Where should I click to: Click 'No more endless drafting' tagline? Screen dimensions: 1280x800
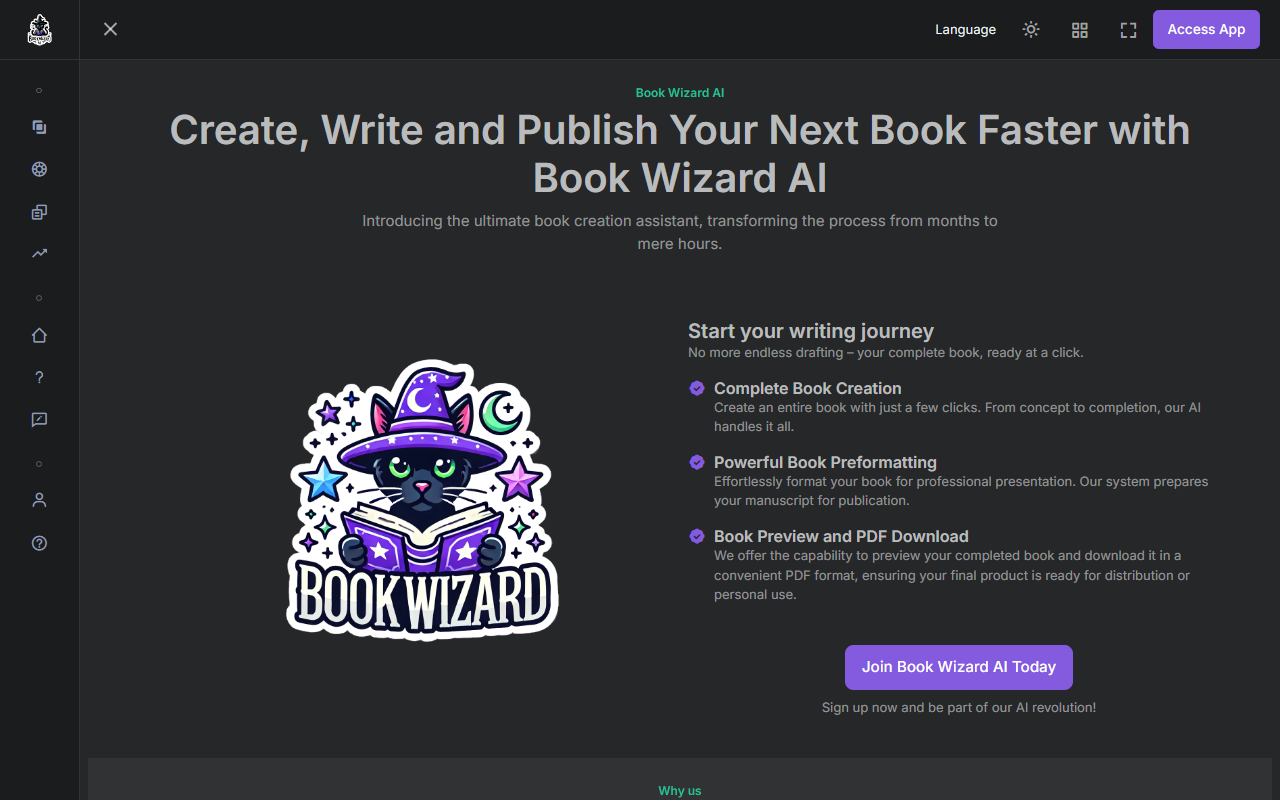point(886,353)
